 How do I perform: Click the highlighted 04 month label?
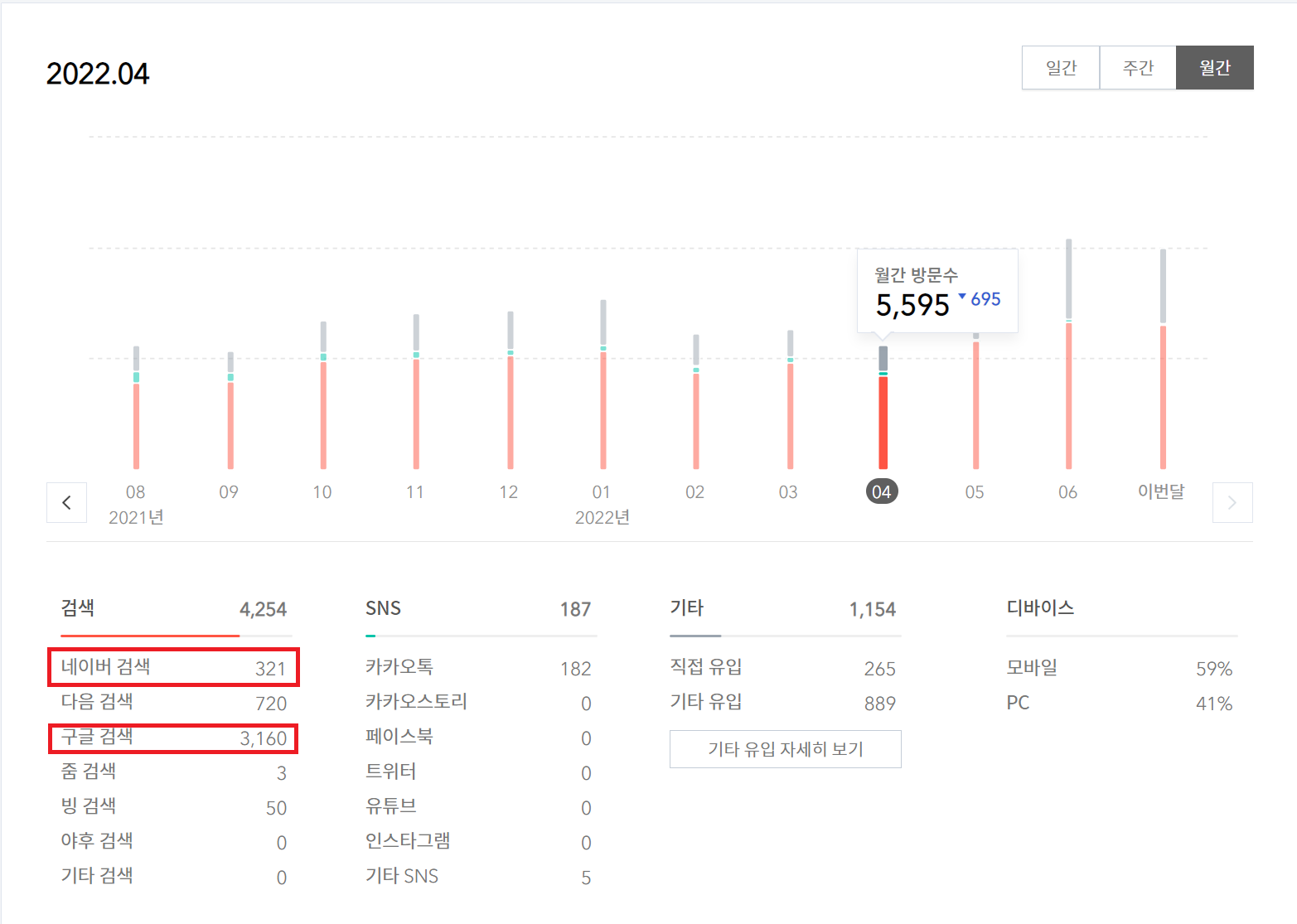point(882,491)
